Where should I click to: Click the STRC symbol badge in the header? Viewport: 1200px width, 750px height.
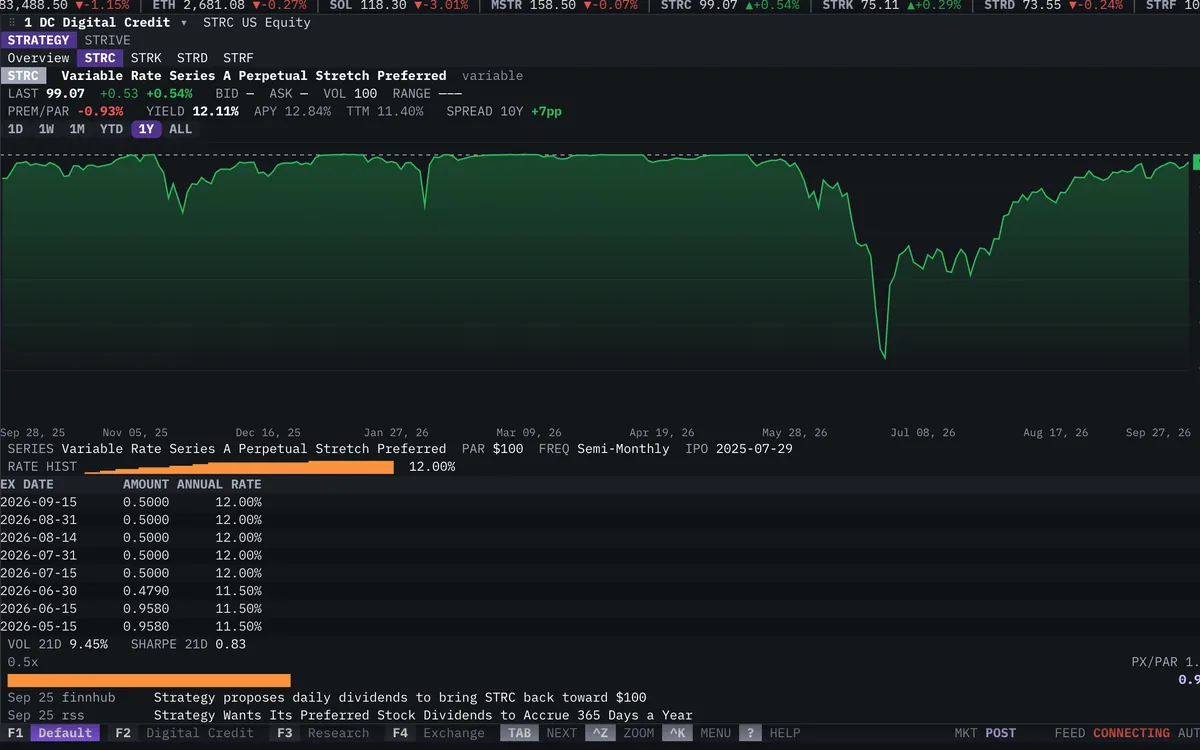(x=24, y=76)
